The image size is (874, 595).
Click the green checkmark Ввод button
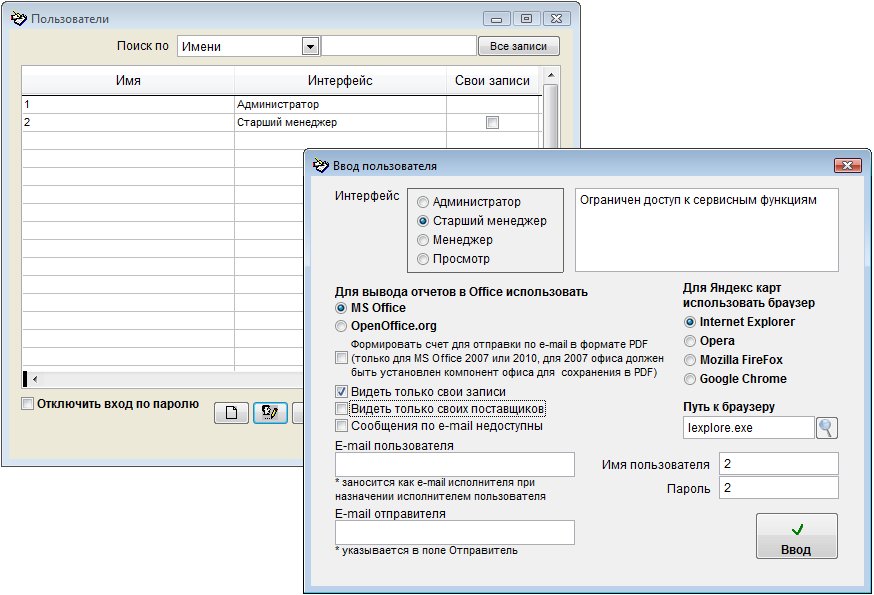[797, 536]
